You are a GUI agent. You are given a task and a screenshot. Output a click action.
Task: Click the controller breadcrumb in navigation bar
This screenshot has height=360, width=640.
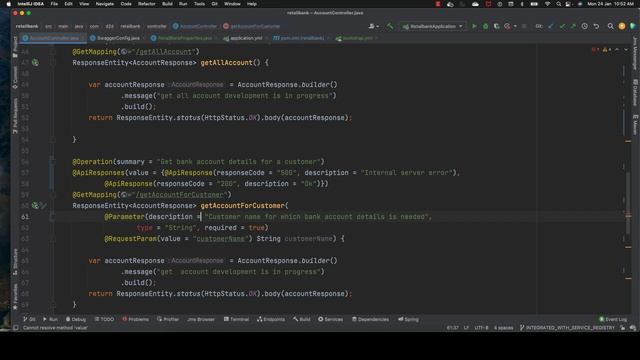click(156, 26)
